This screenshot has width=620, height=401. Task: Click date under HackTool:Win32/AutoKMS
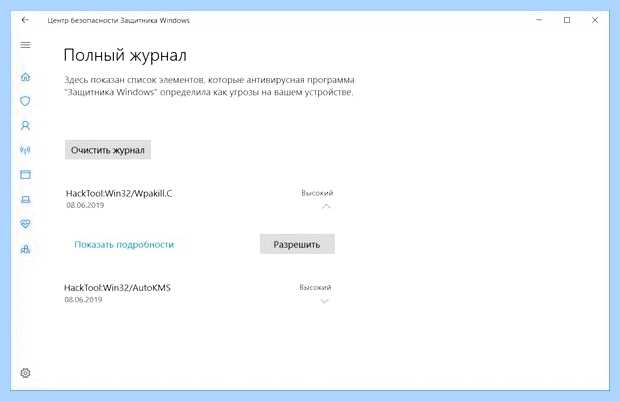tap(83, 299)
